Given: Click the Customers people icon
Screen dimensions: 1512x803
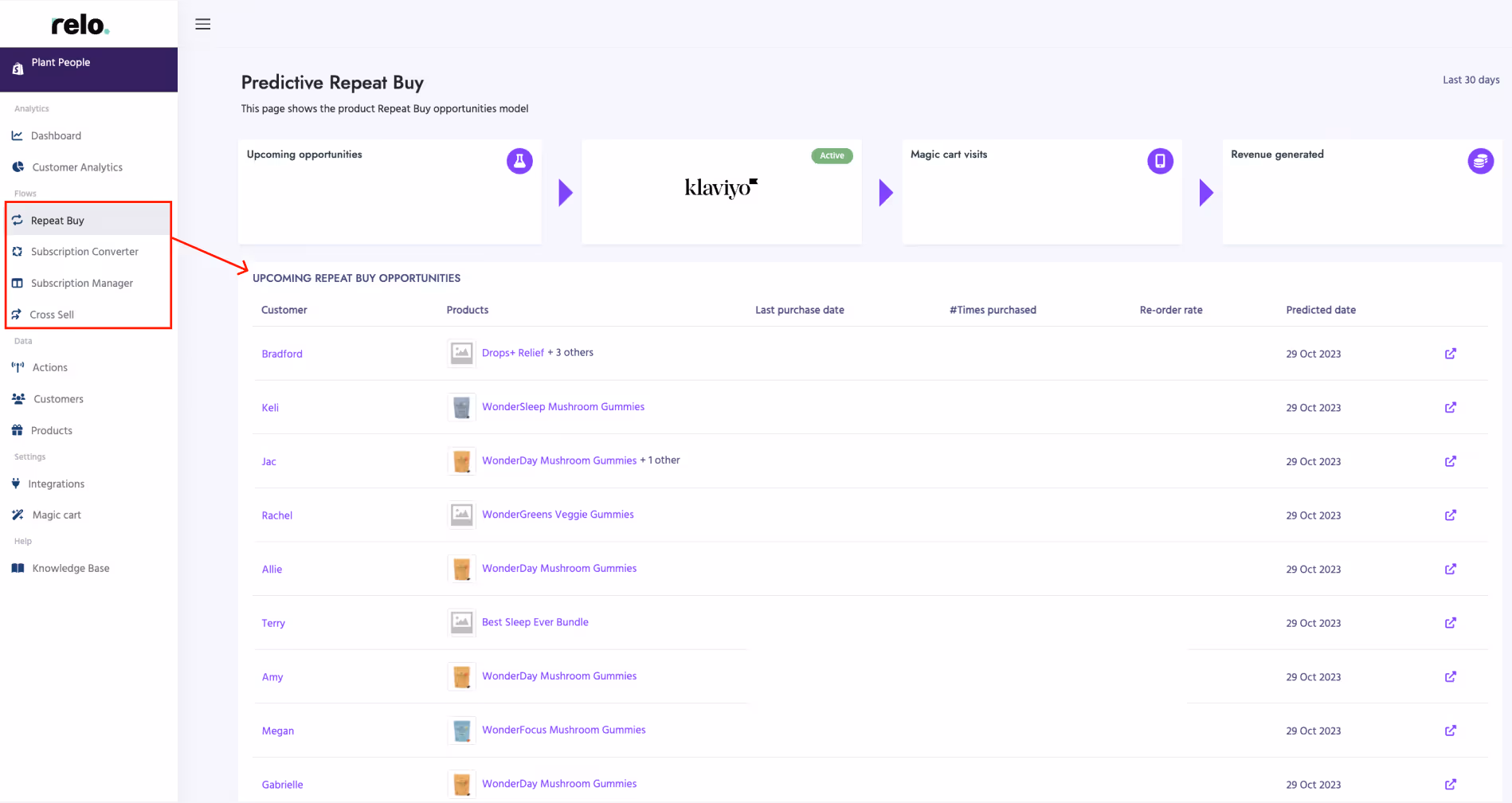Looking at the screenshot, I should pos(18,398).
